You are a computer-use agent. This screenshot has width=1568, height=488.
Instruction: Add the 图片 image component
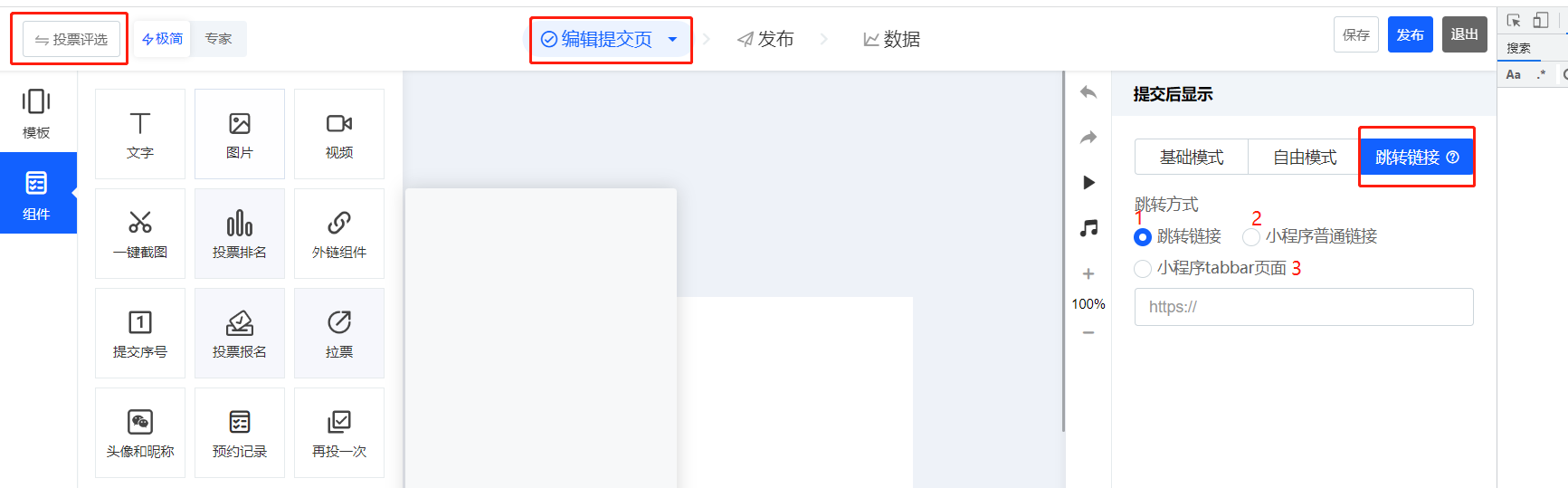click(240, 134)
